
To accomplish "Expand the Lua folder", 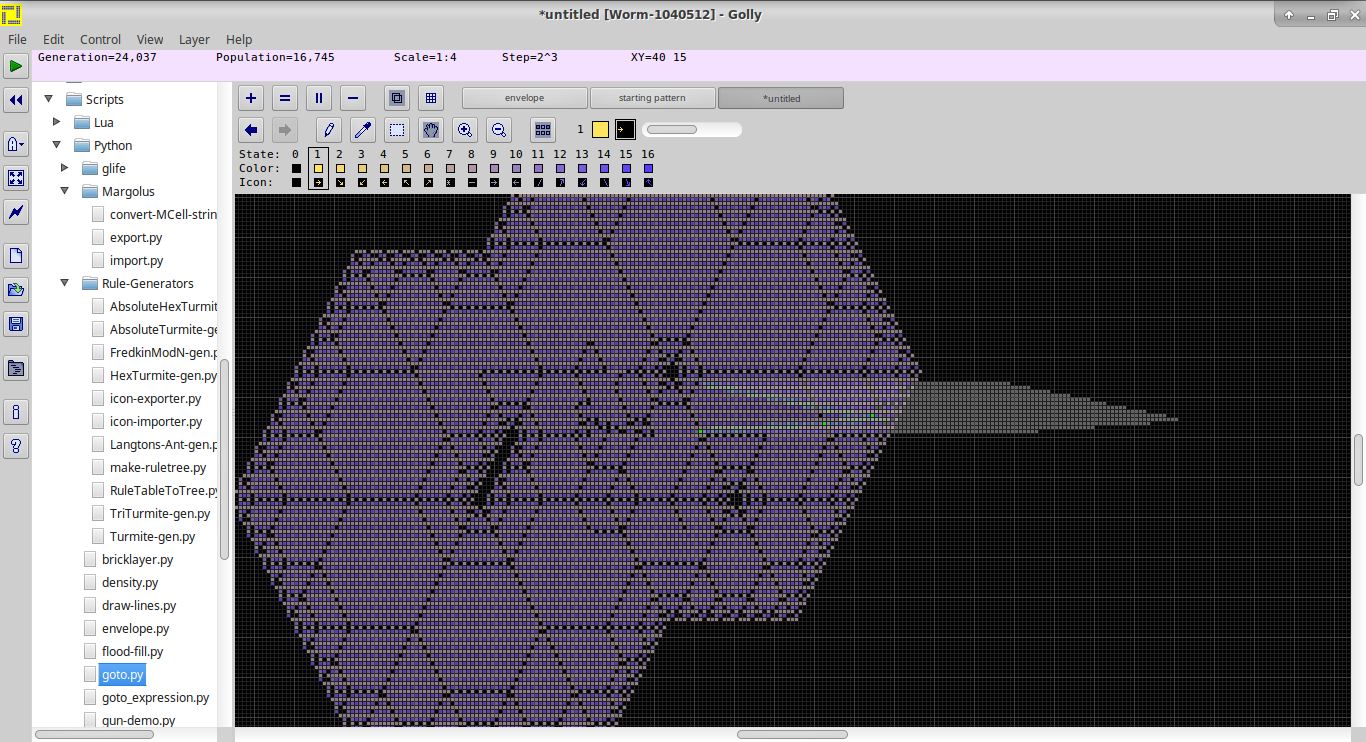I will coord(57,122).
